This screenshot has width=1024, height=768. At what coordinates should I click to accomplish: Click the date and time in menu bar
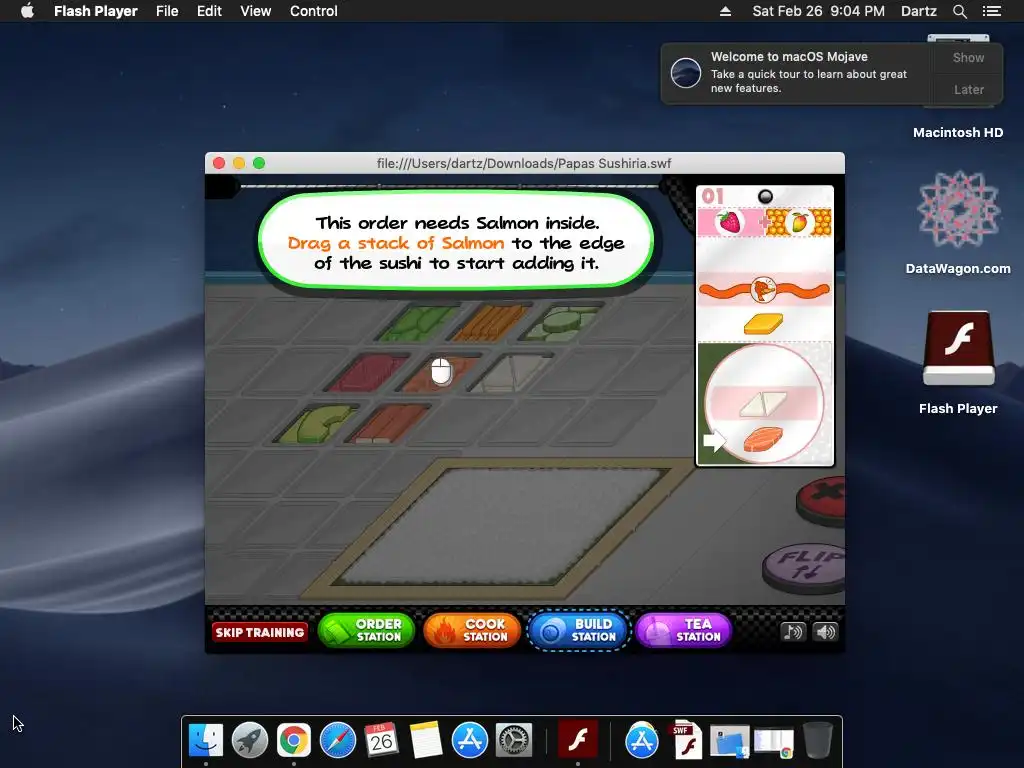(x=818, y=11)
